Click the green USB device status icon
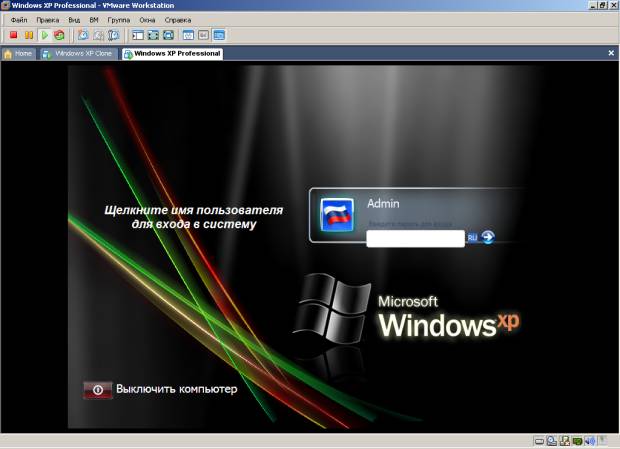620x449 pixels. tap(577, 441)
